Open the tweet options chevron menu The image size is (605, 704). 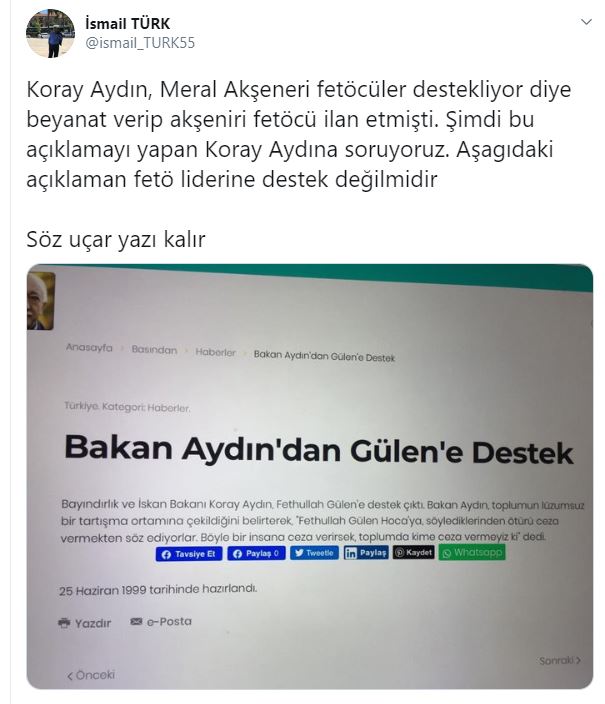click(x=586, y=22)
